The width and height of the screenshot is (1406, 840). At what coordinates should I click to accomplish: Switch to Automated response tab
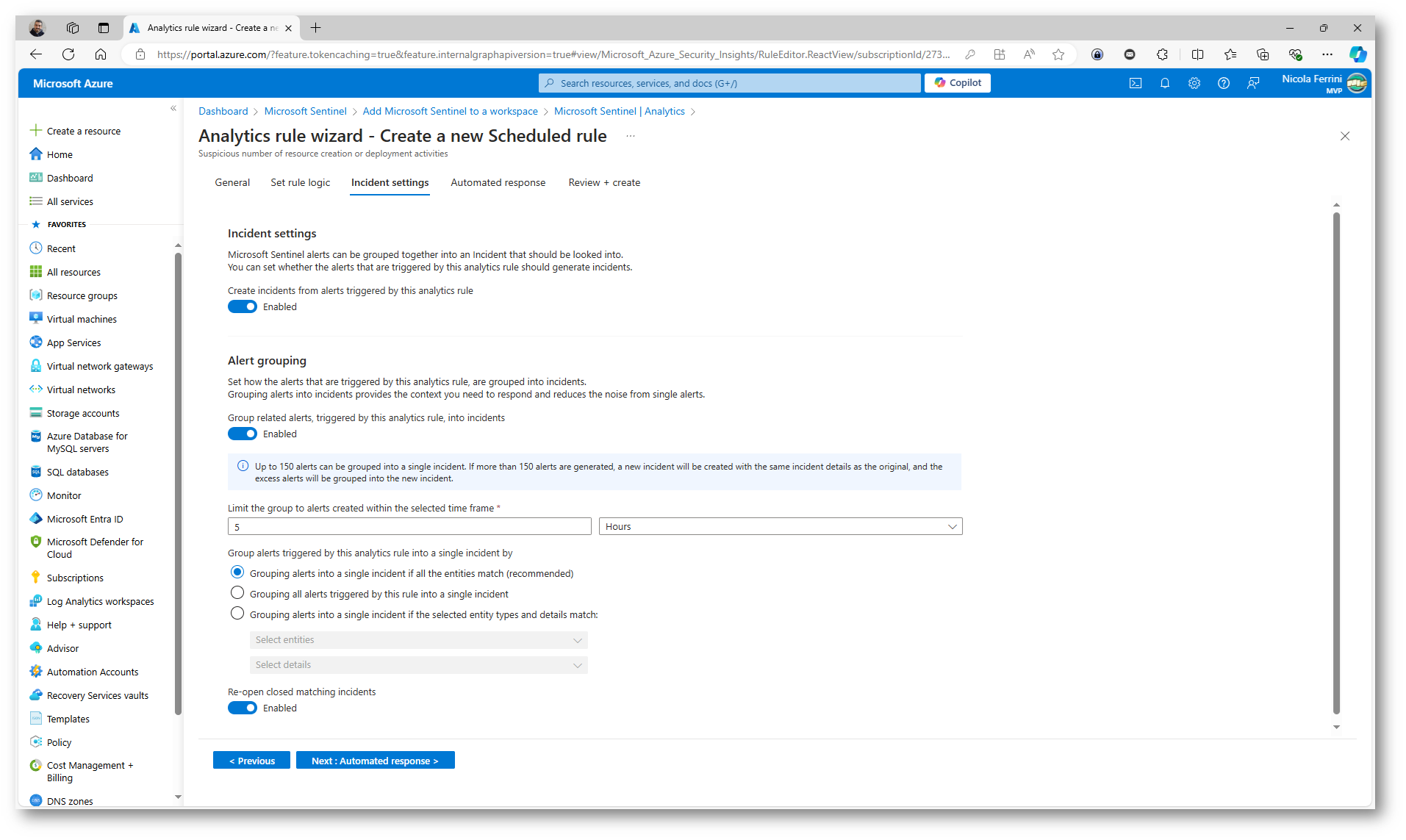pyautogui.click(x=498, y=182)
